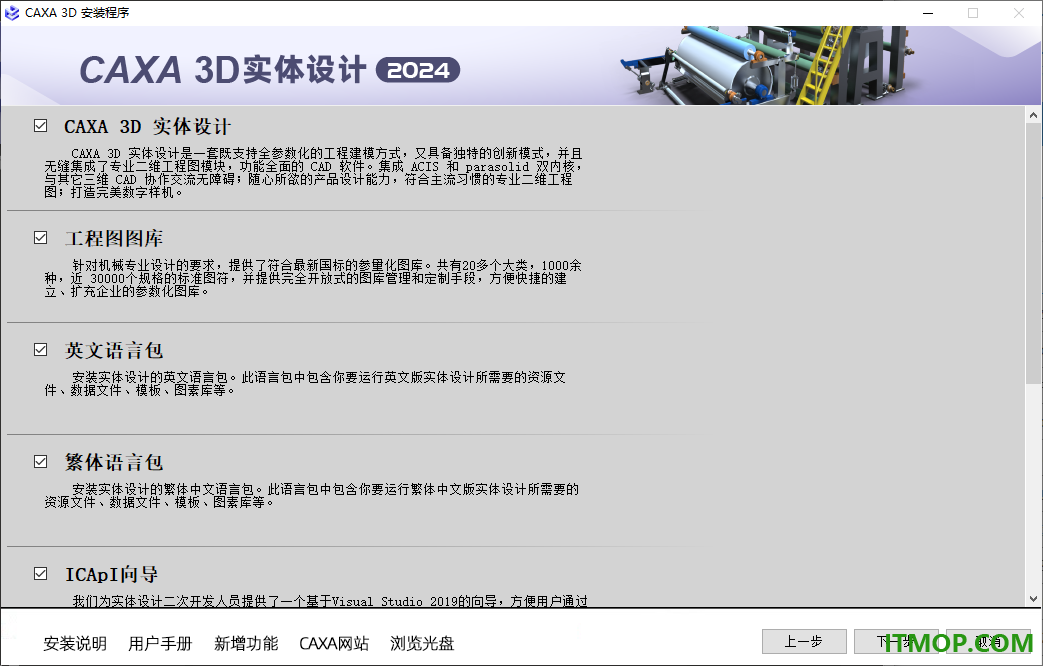Click the heading text CAXA 3D 实体设计
1043x666 pixels.
[x=148, y=126]
